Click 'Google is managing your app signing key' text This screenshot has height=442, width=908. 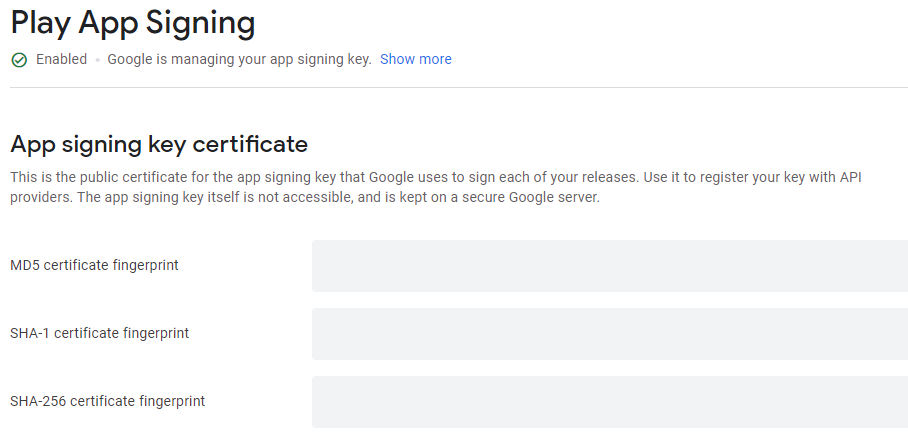pyautogui.click(x=239, y=59)
